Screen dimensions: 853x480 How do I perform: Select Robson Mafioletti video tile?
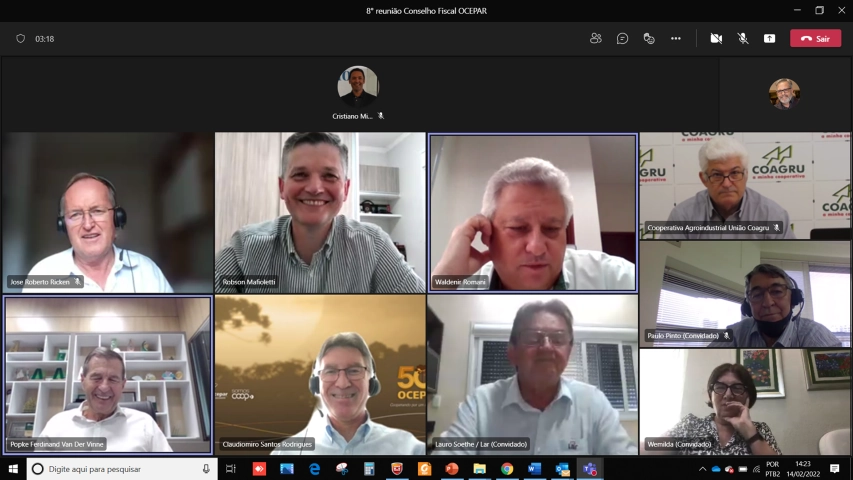[320, 213]
